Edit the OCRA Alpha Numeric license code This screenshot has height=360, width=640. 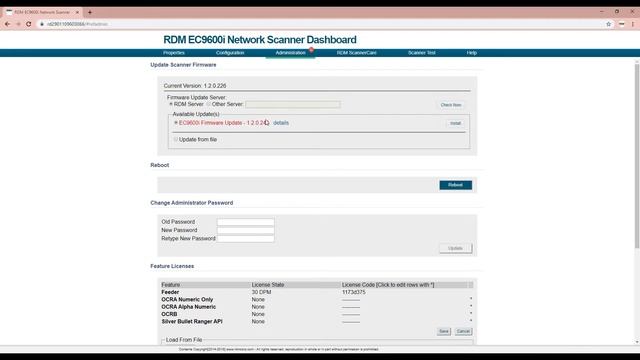pyautogui.click(x=351, y=307)
